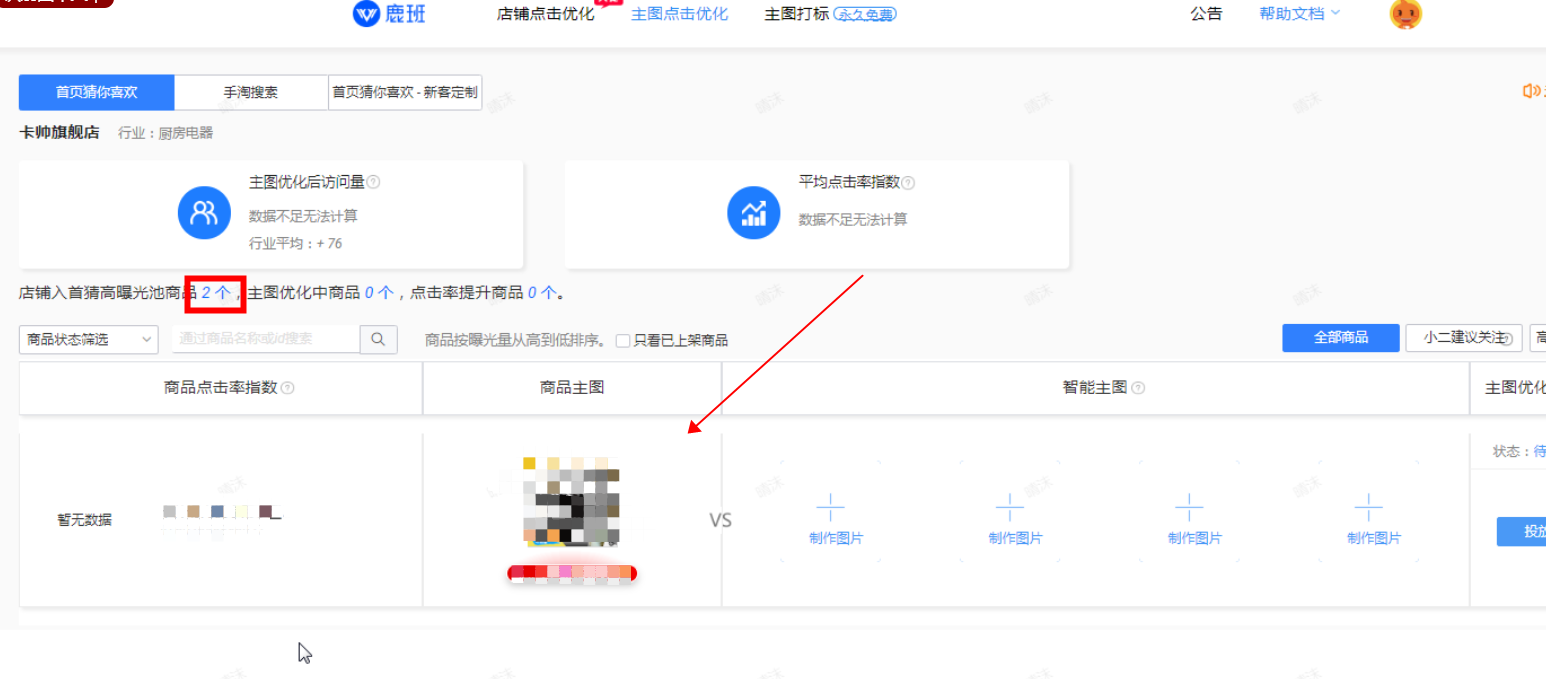Click the search magnifier button
Image resolution: width=1546 pixels, height=679 pixels.
tap(378, 339)
